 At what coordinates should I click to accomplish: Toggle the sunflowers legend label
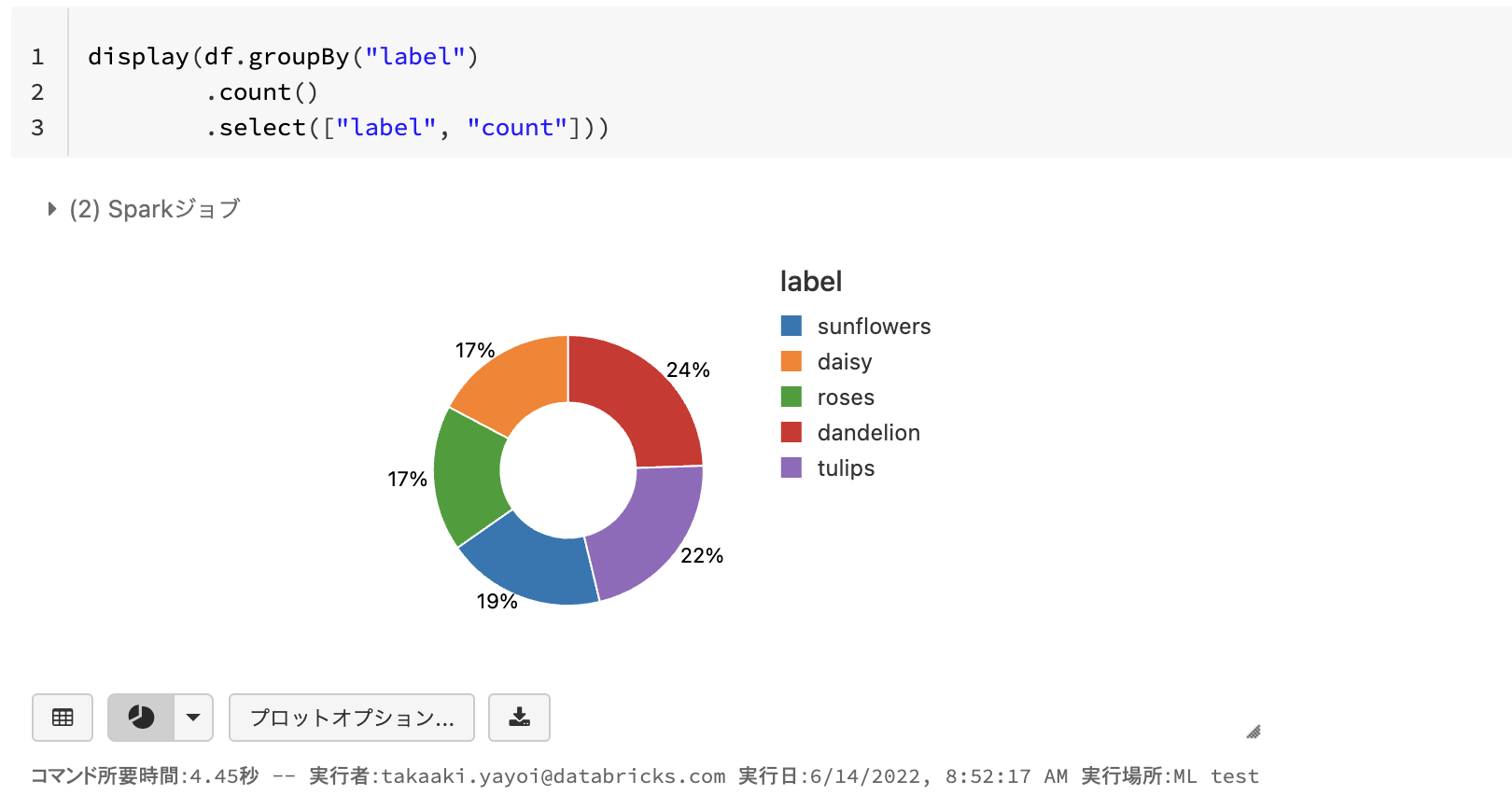tap(874, 327)
